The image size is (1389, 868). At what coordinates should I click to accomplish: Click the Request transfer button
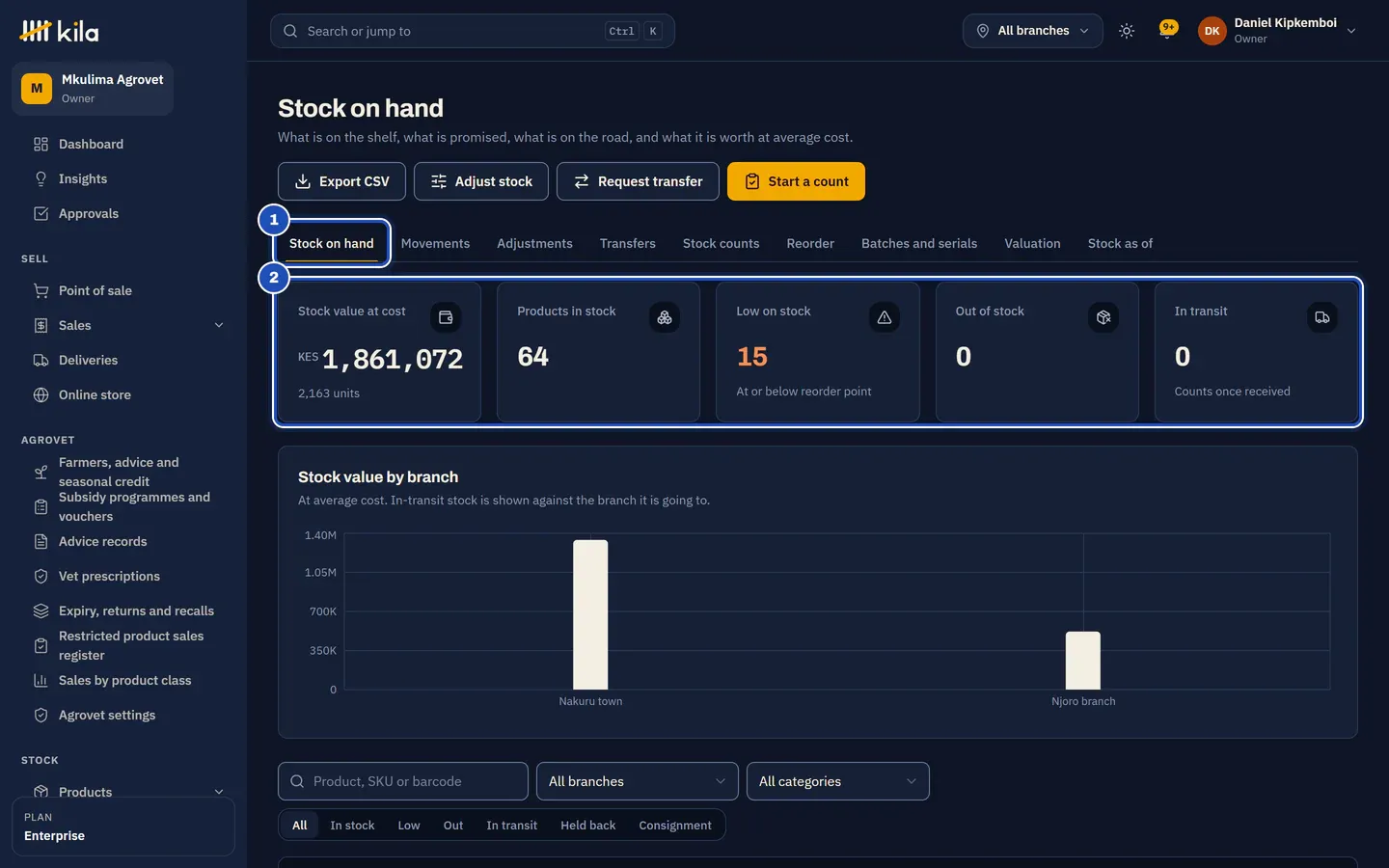point(638,181)
